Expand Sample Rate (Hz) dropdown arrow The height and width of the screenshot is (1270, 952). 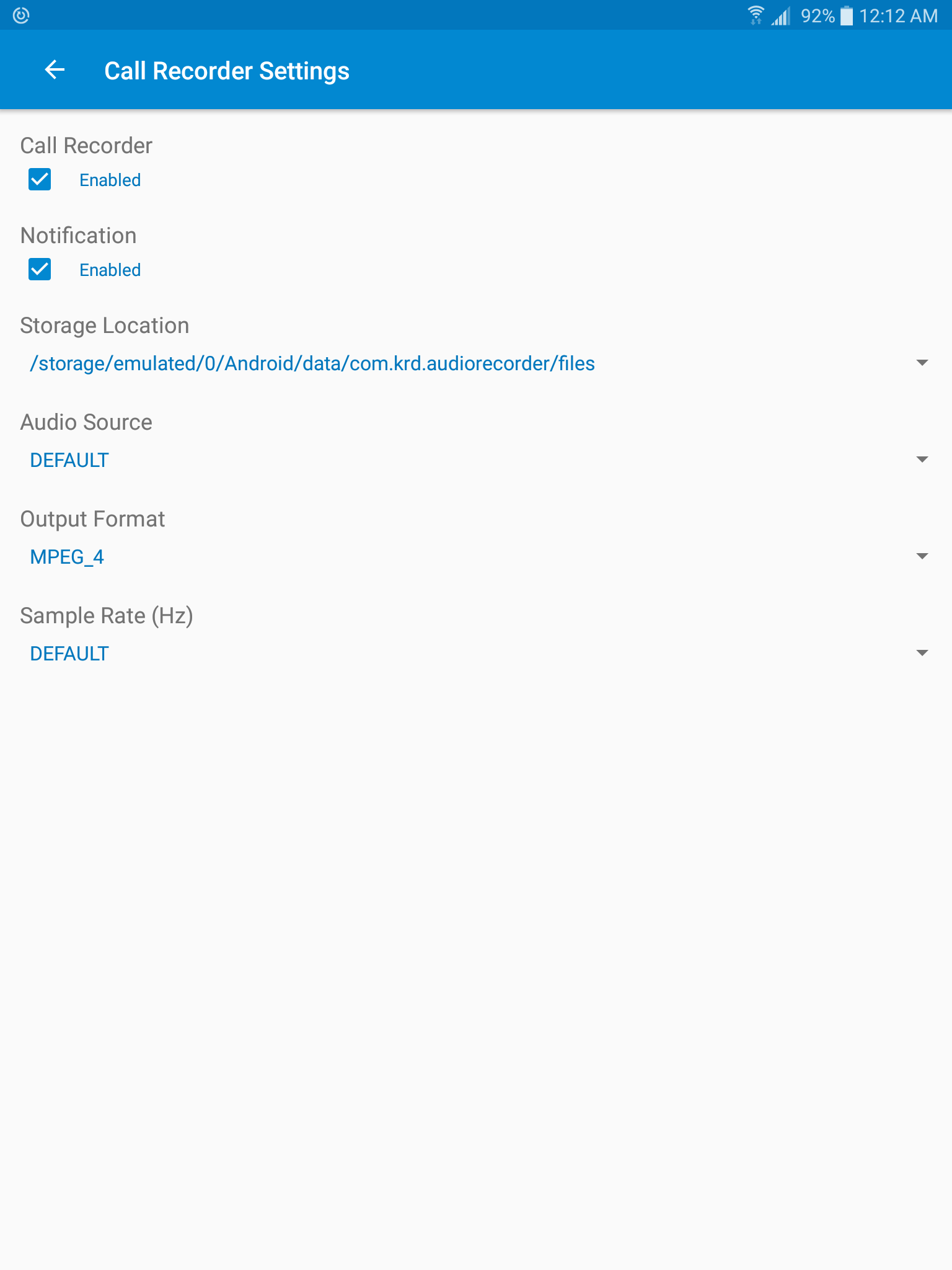pos(922,653)
